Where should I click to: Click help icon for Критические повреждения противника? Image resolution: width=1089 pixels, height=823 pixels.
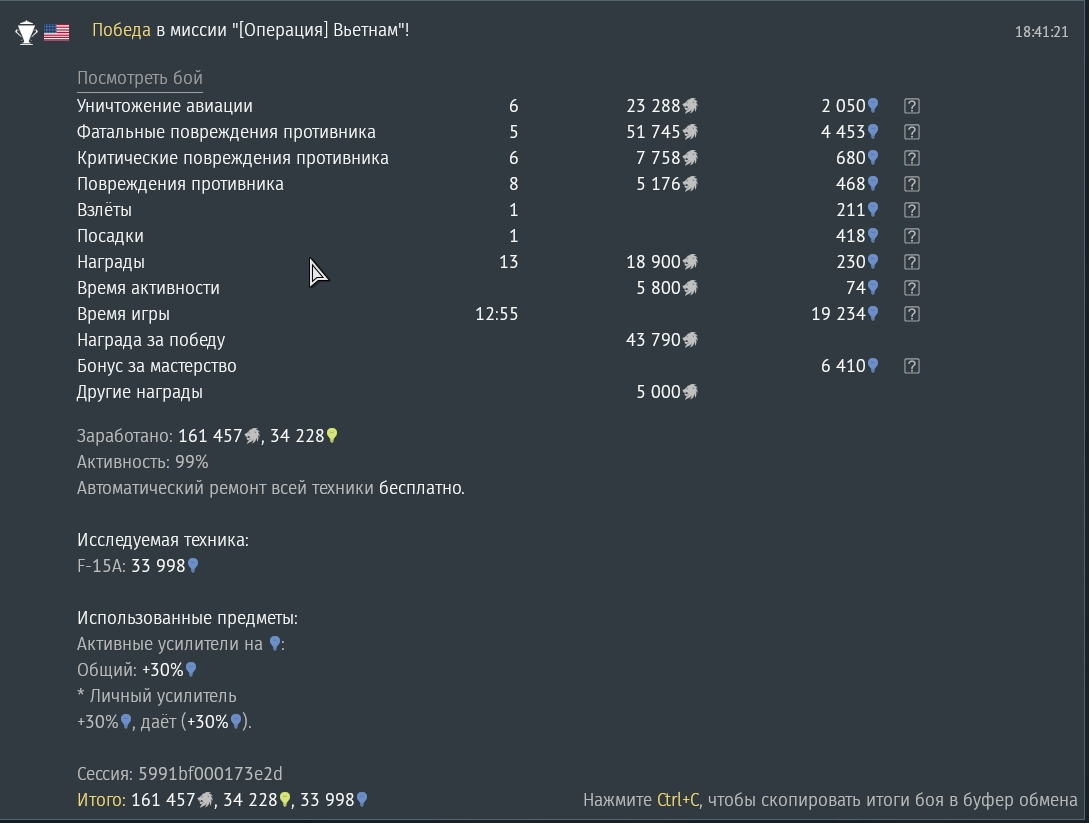911,158
